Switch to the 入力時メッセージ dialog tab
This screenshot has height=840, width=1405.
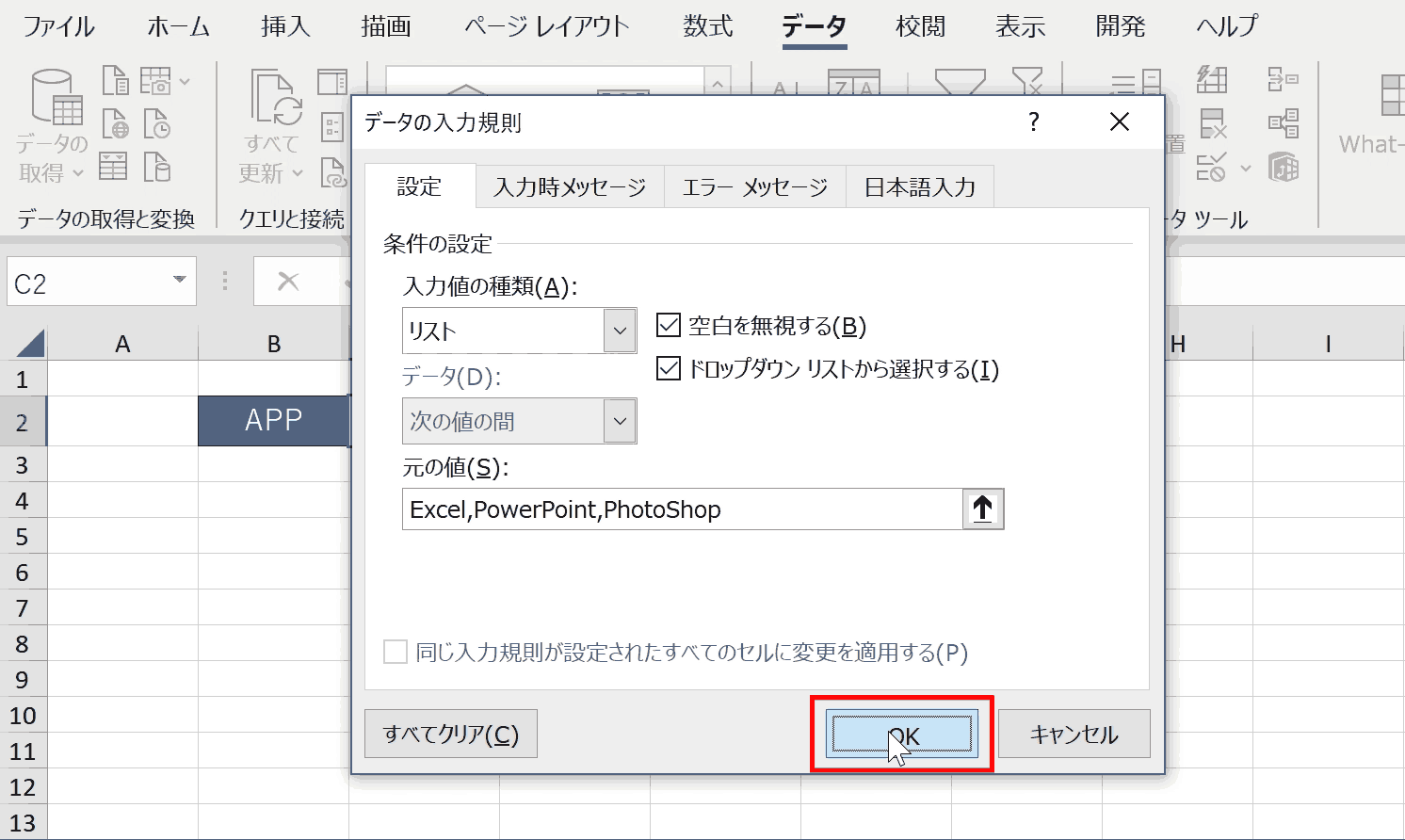coord(571,187)
